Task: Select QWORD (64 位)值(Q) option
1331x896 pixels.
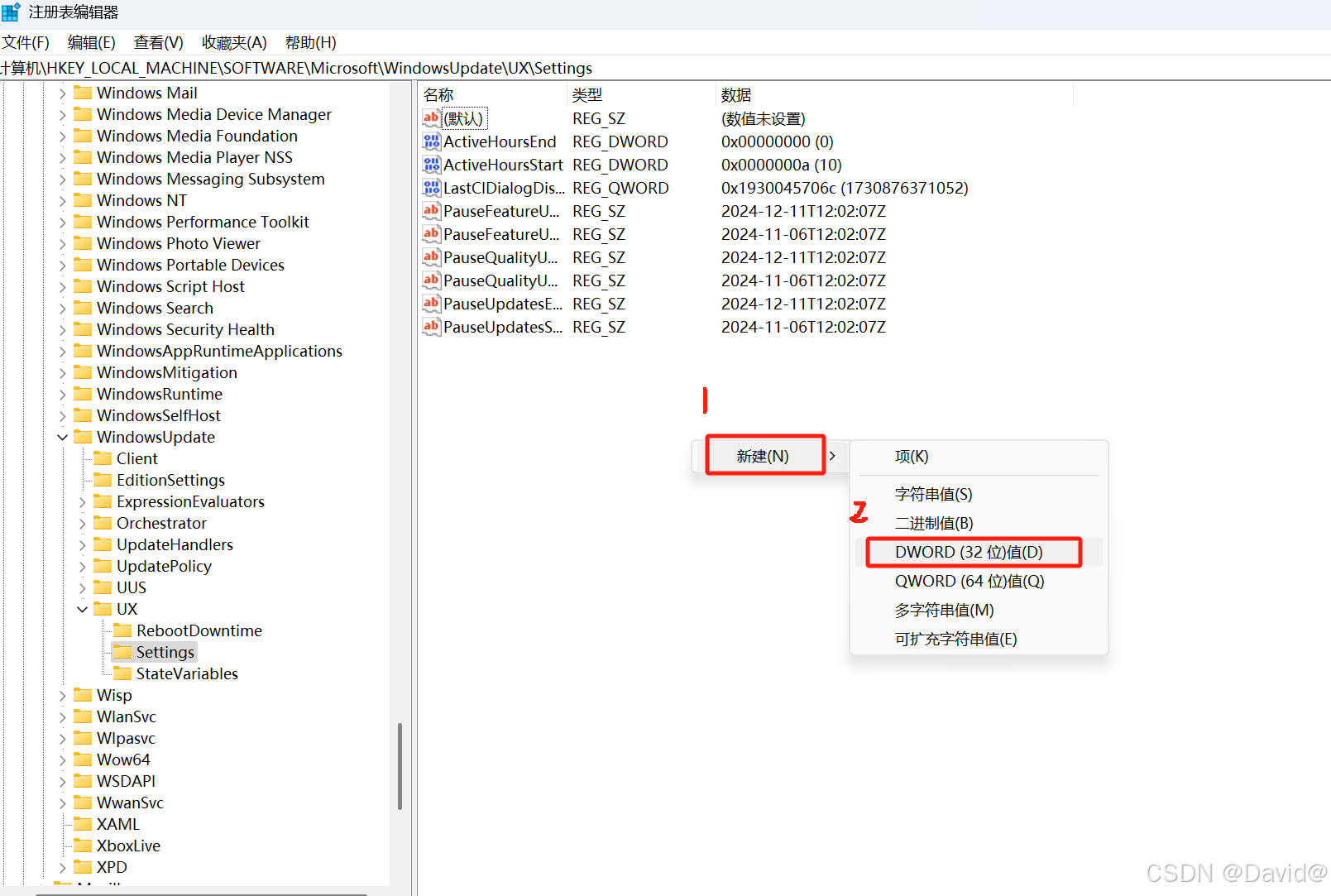Action: coord(979,581)
